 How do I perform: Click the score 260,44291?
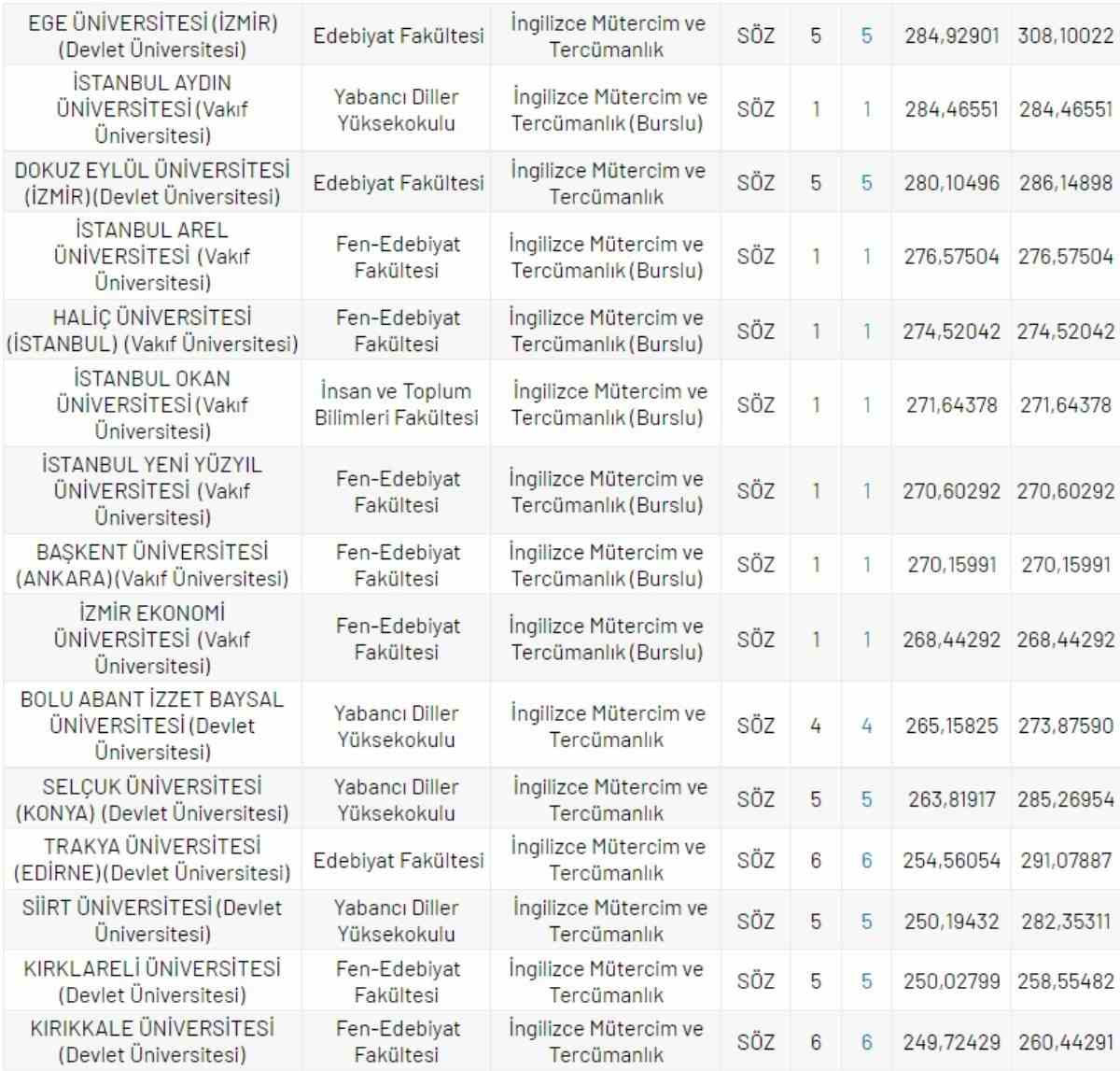1066,1041
